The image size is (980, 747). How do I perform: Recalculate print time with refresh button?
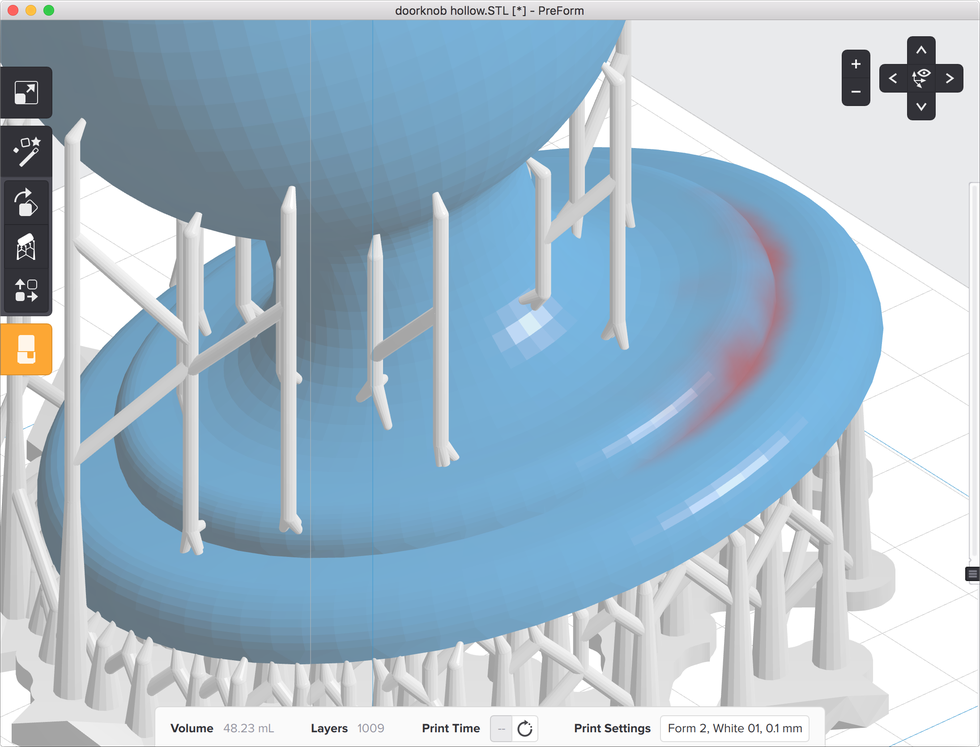pos(525,728)
